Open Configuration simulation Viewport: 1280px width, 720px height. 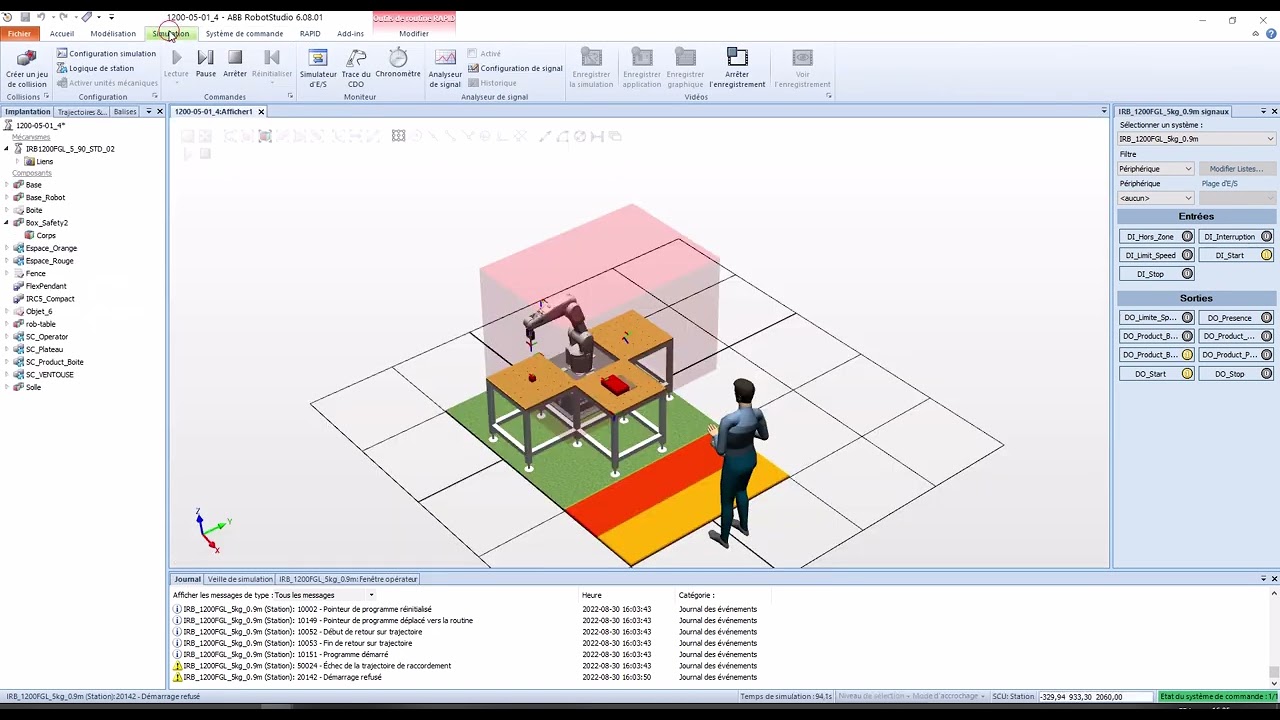(106, 53)
